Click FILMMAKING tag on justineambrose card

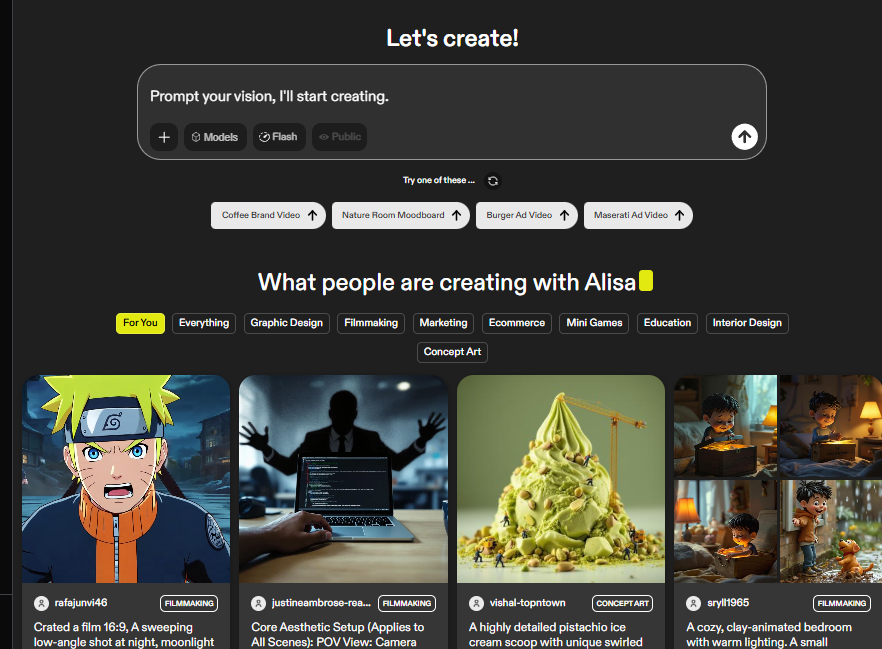point(407,603)
